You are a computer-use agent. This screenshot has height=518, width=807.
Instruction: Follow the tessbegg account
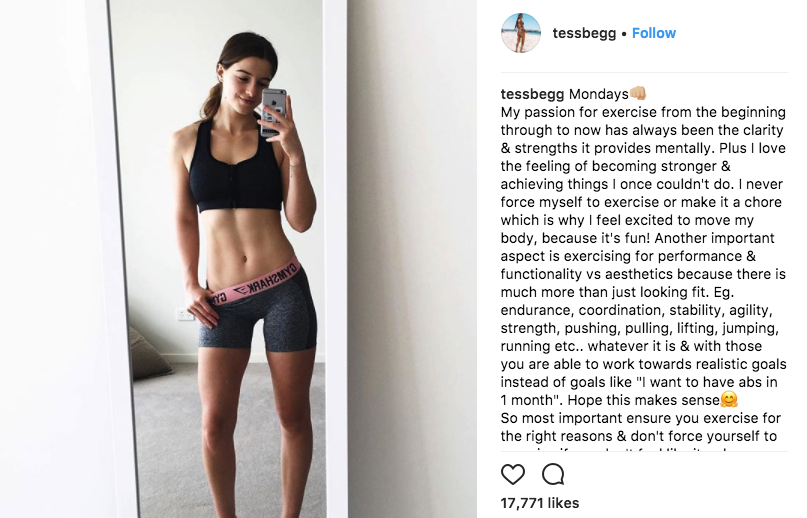click(x=654, y=33)
